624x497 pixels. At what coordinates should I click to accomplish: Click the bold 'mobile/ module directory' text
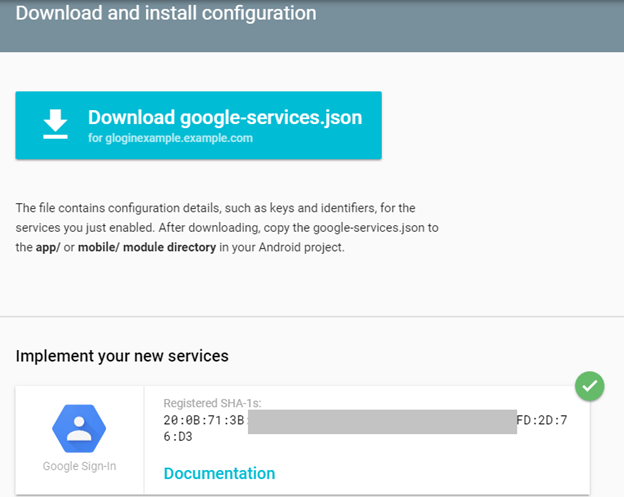148,247
